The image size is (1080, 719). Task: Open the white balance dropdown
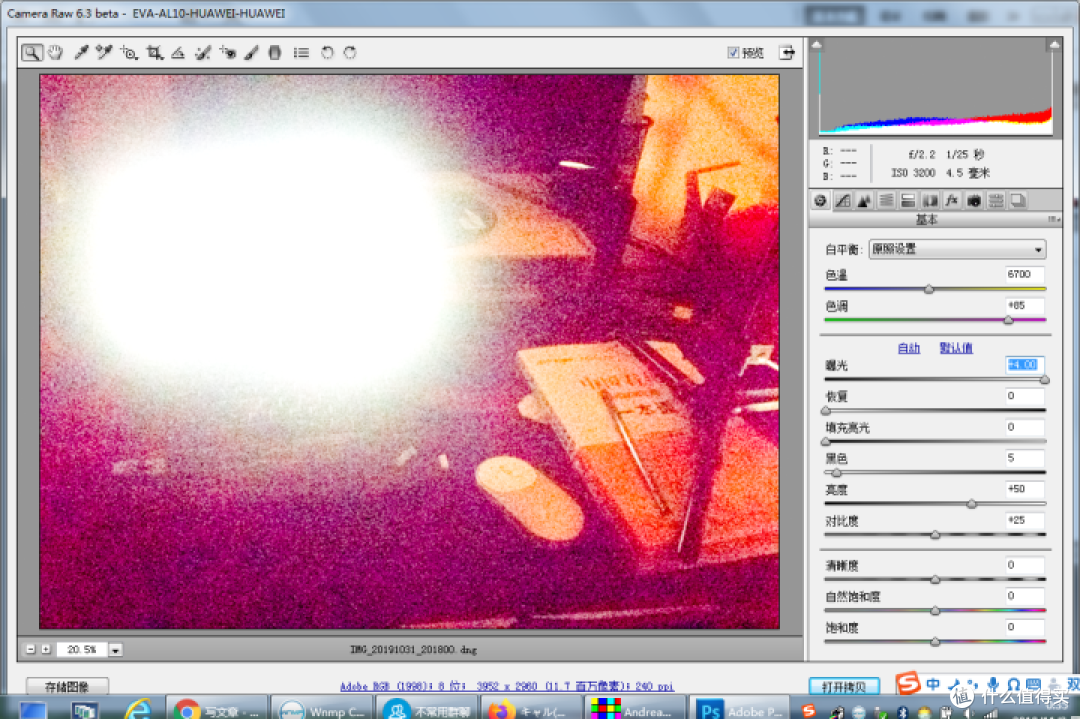(957, 249)
